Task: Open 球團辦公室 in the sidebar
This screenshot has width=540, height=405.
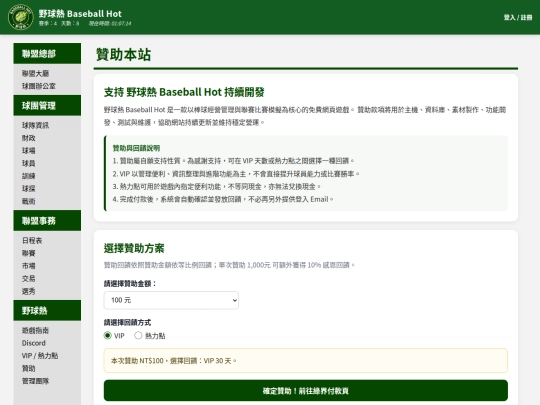Action: click(39, 86)
